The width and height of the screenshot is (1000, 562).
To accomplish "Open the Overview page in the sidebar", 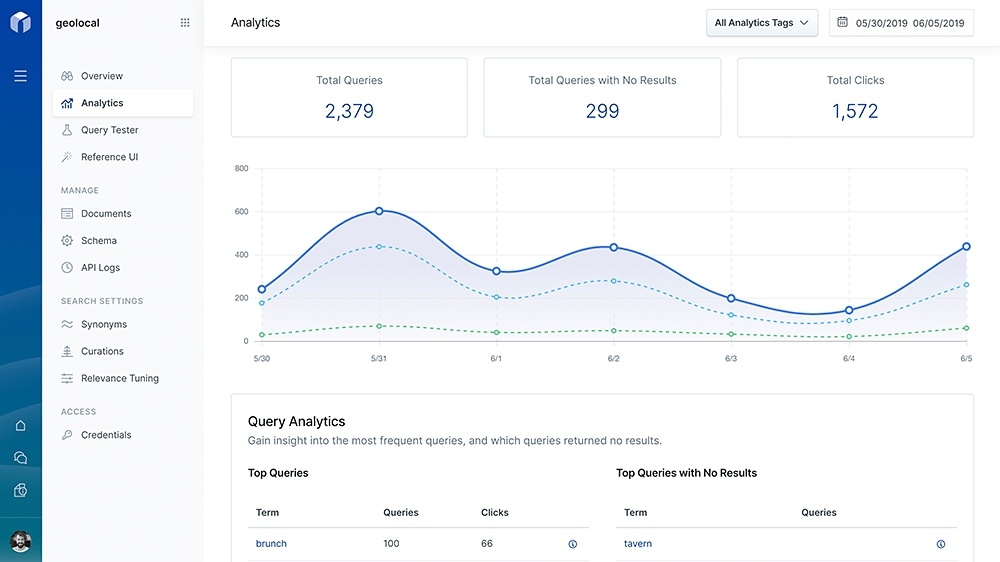I will tap(101, 76).
